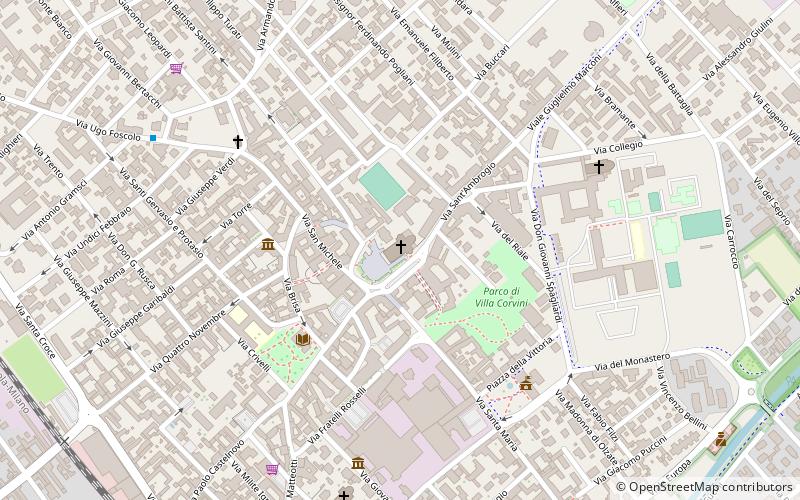
Task: Click the blue square marker on Via Ugo Foscolo
Action: [x=153, y=138]
